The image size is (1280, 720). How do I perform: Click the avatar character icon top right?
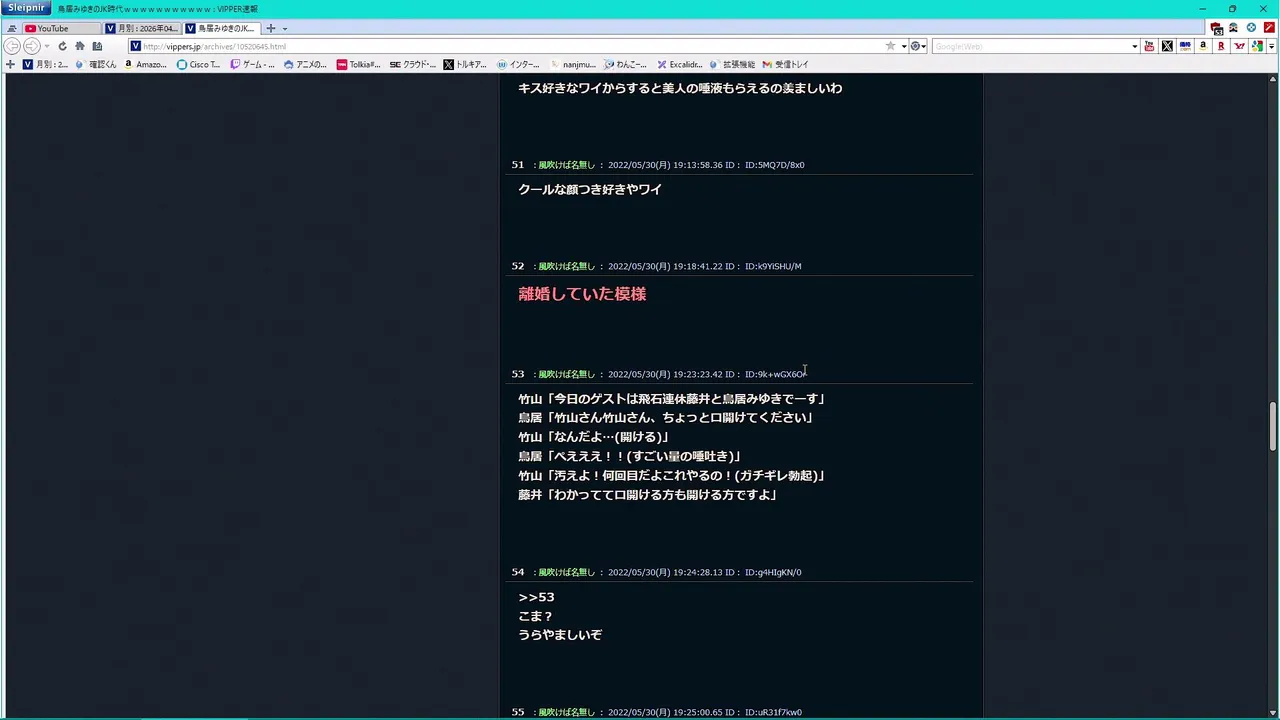point(1234,28)
